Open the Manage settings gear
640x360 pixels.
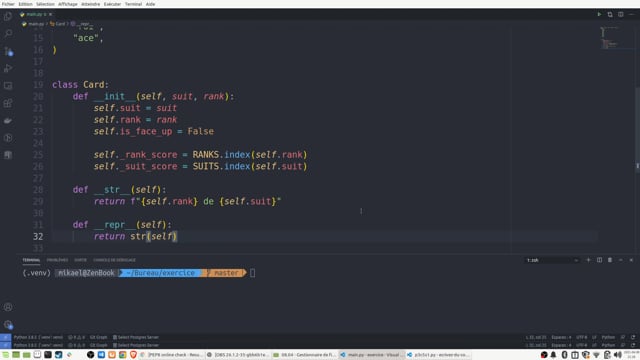click(8, 324)
